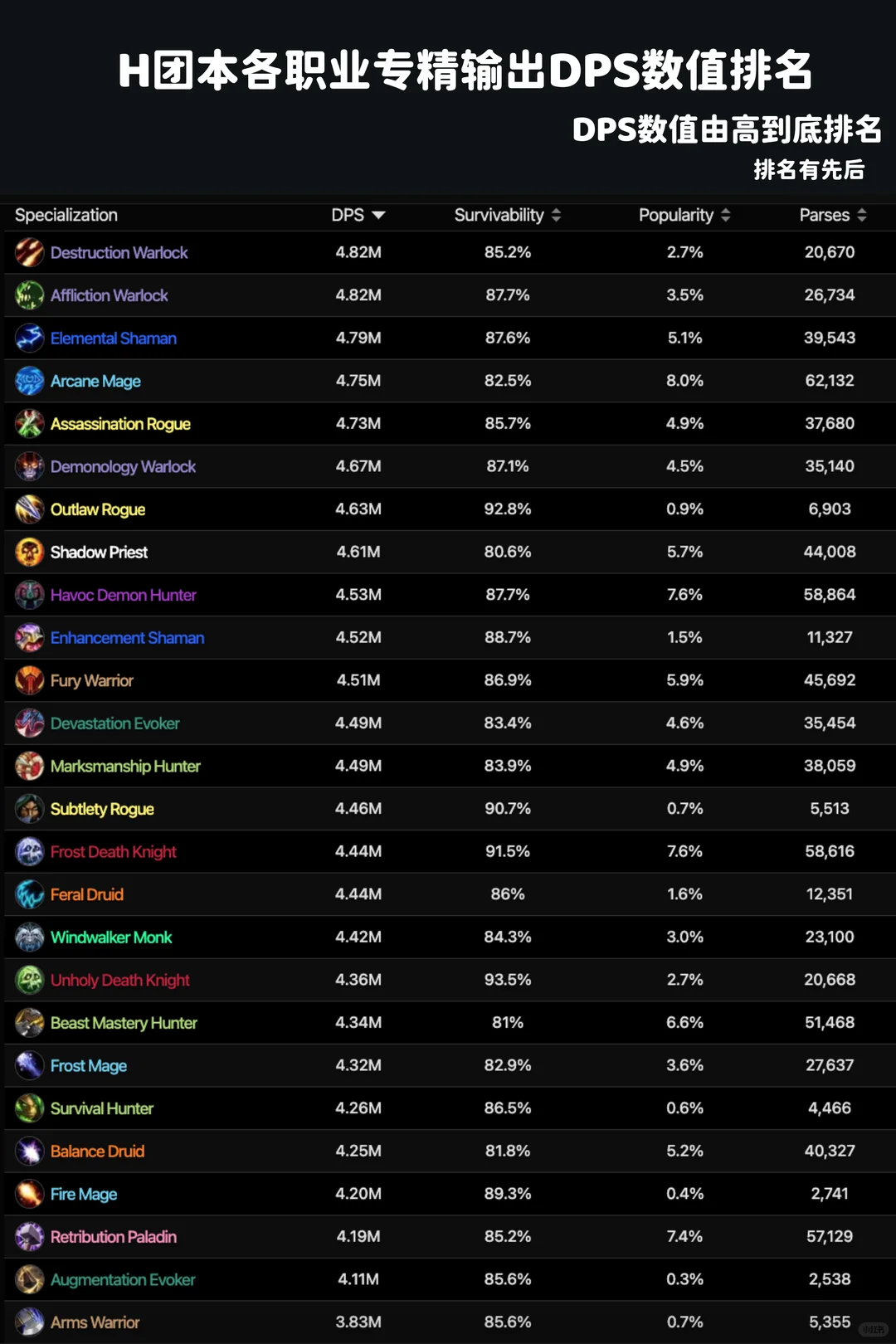
Task: Sort by the DPS column arrow
Action: [x=378, y=216]
